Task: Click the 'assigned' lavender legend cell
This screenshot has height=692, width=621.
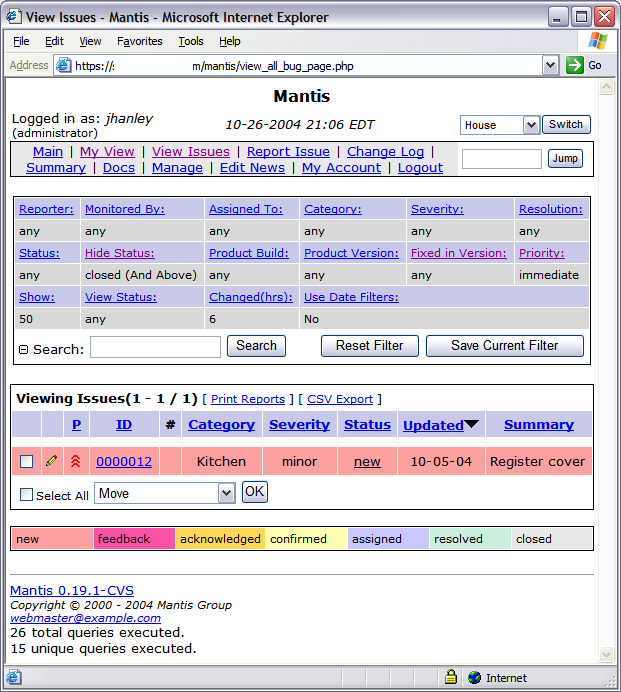Action: [x=388, y=538]
